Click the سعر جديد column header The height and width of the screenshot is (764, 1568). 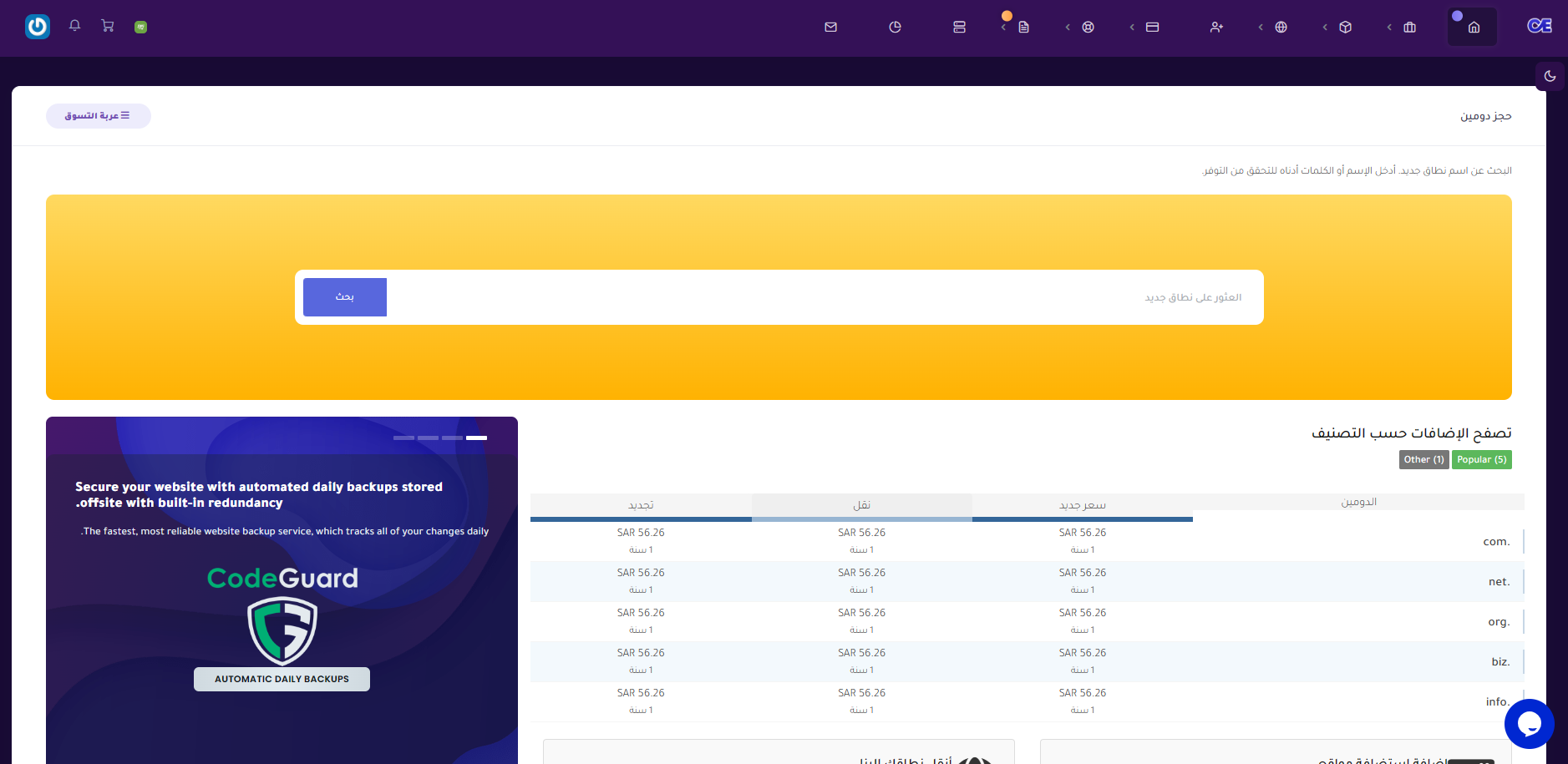pyautogui.click(x=1083, y=505)
